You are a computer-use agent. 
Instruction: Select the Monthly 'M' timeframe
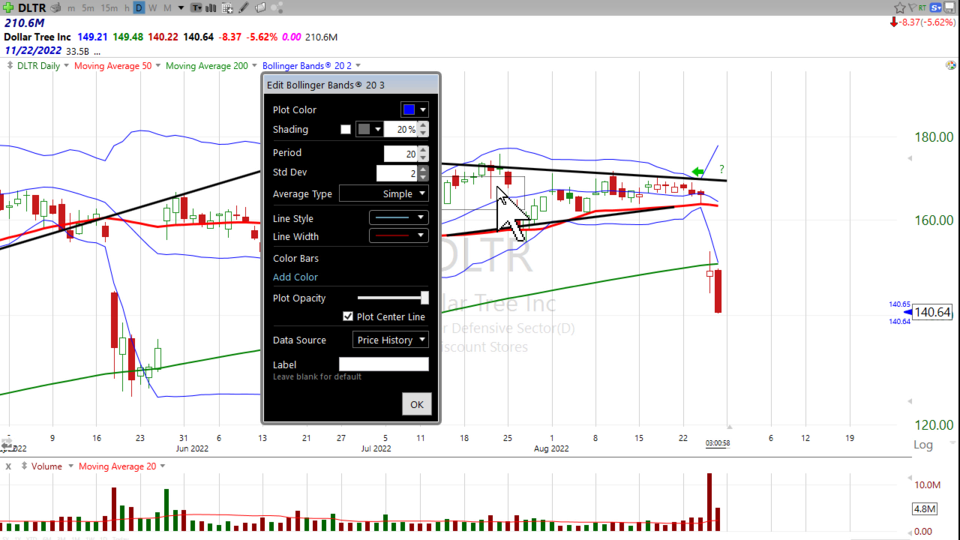pyautogui.click(x=167, y=8)
